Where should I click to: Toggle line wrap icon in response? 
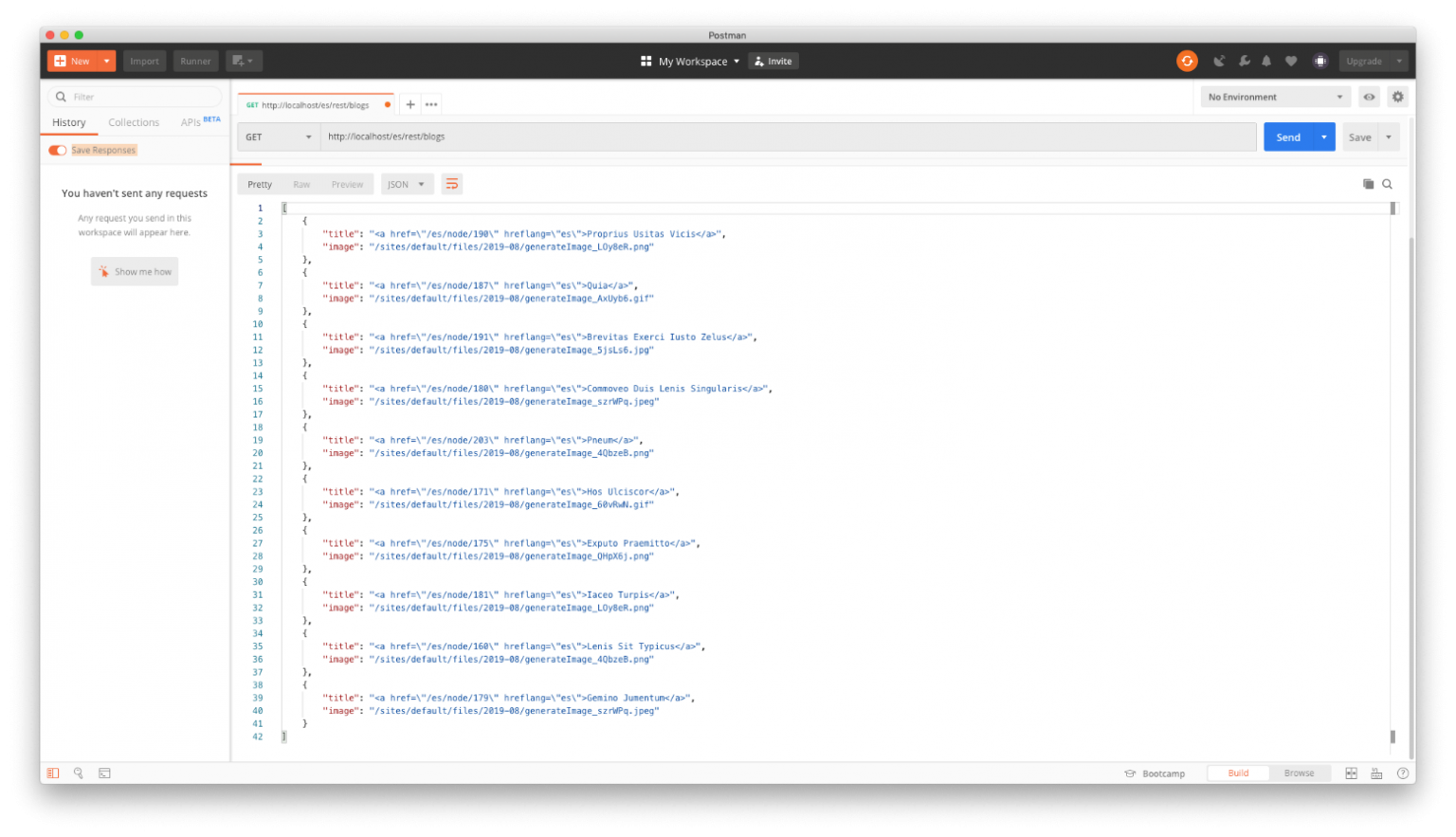(452, 184)
